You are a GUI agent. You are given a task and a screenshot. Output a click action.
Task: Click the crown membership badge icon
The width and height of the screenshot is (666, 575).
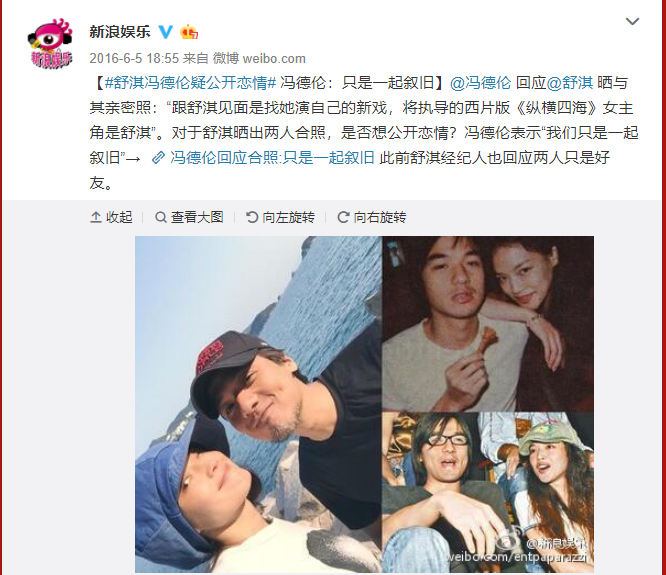click(189, 32)
